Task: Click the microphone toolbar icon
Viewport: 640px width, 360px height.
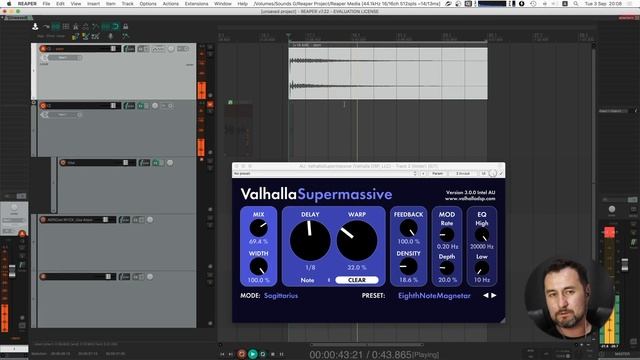Action: tap(110, 36)
